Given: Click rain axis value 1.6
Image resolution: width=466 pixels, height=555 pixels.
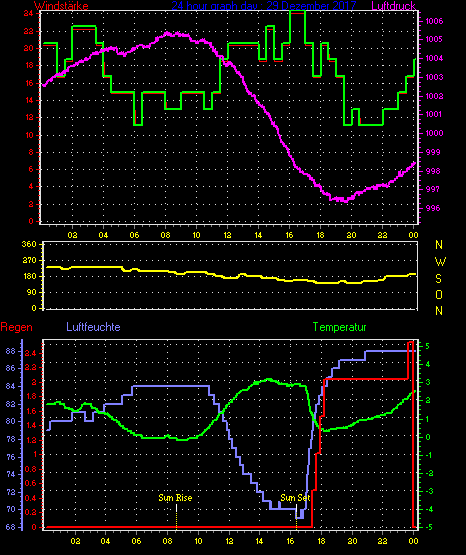Looking at the screenshot, I should tap(31, 411).
